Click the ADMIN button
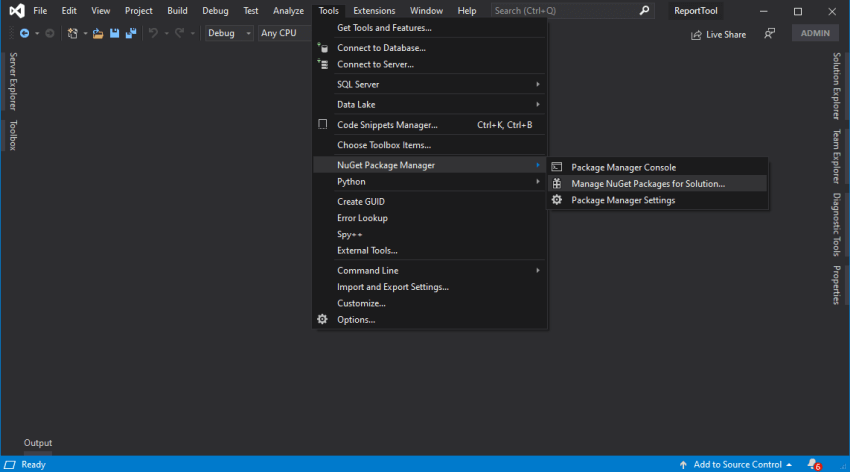This screenshot has height=472, width=850. 815,33
